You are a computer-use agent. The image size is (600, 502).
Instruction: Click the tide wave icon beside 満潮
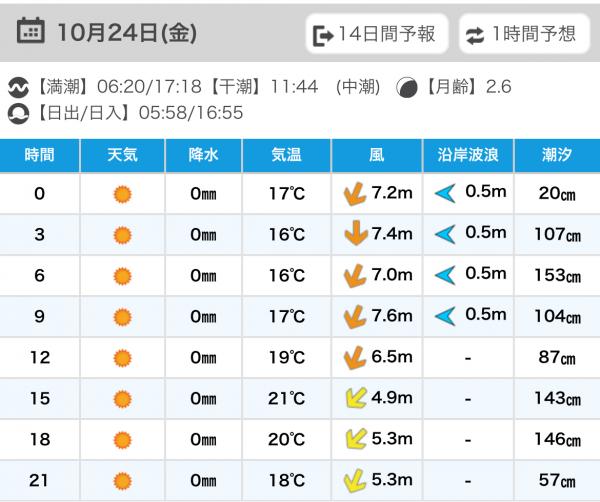point(17,87)
